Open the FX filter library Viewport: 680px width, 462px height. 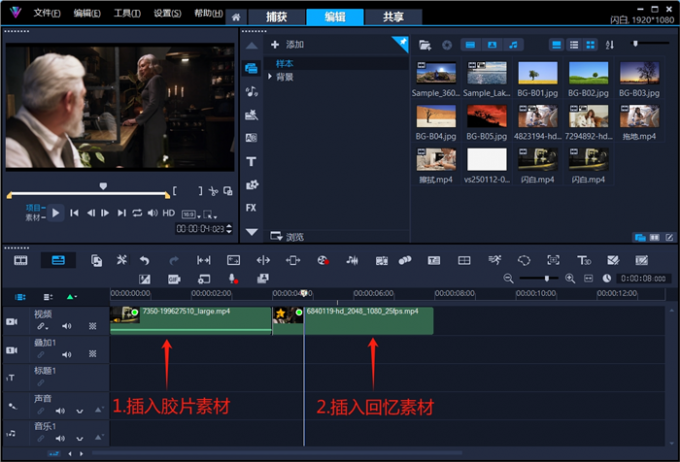click(x=251, y=208)
